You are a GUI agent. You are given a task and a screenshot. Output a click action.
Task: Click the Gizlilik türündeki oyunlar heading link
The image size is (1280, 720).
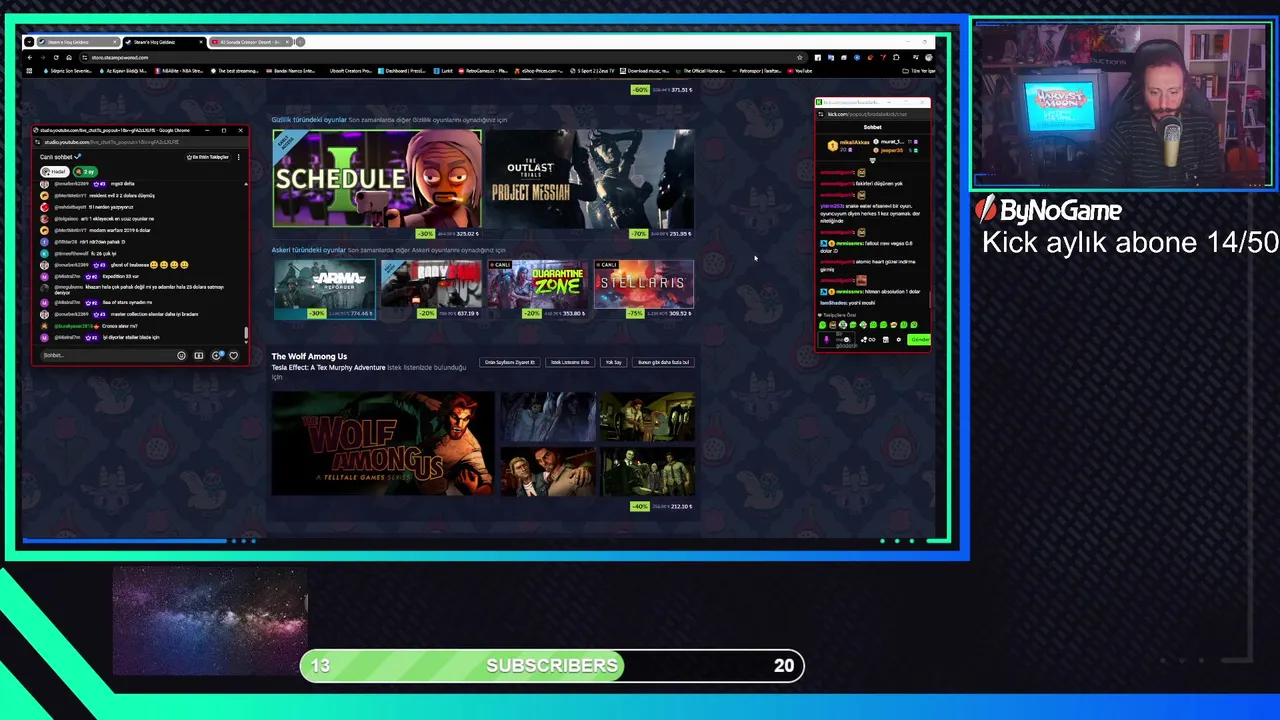point(309,120)
